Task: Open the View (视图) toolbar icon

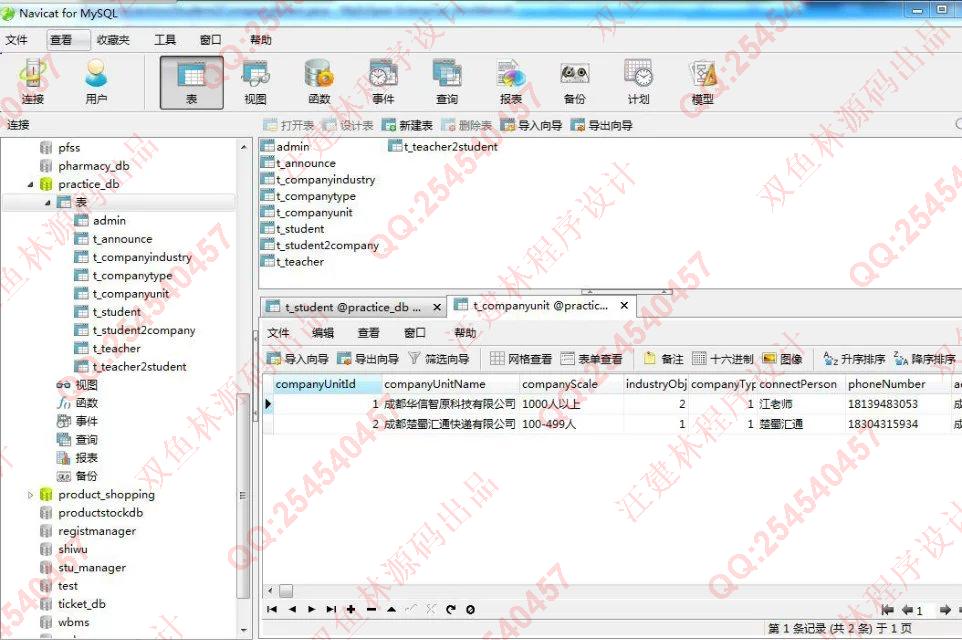Action: (x=255, y=82)
